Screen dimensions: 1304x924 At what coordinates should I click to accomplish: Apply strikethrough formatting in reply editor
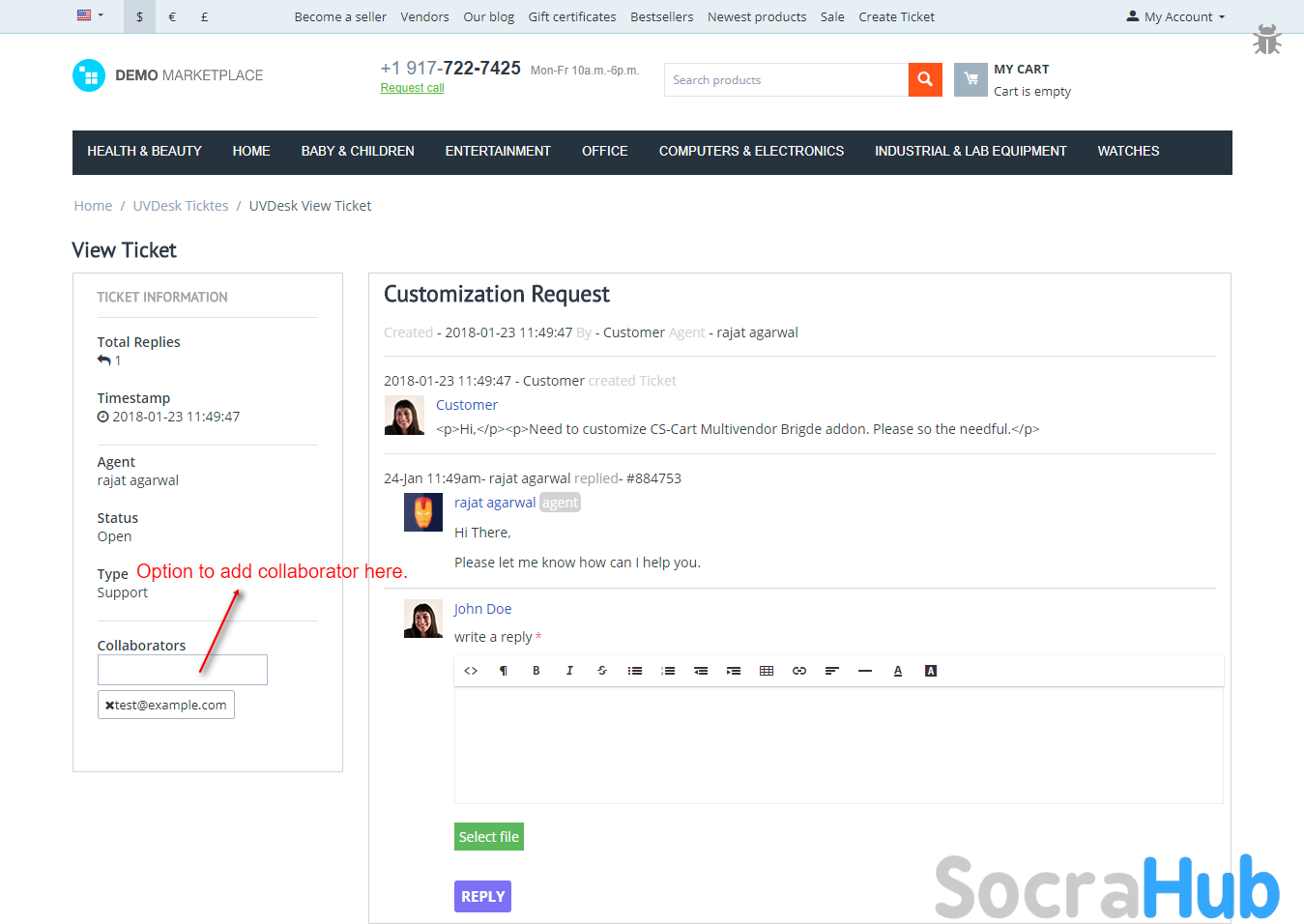coord(602,671)
